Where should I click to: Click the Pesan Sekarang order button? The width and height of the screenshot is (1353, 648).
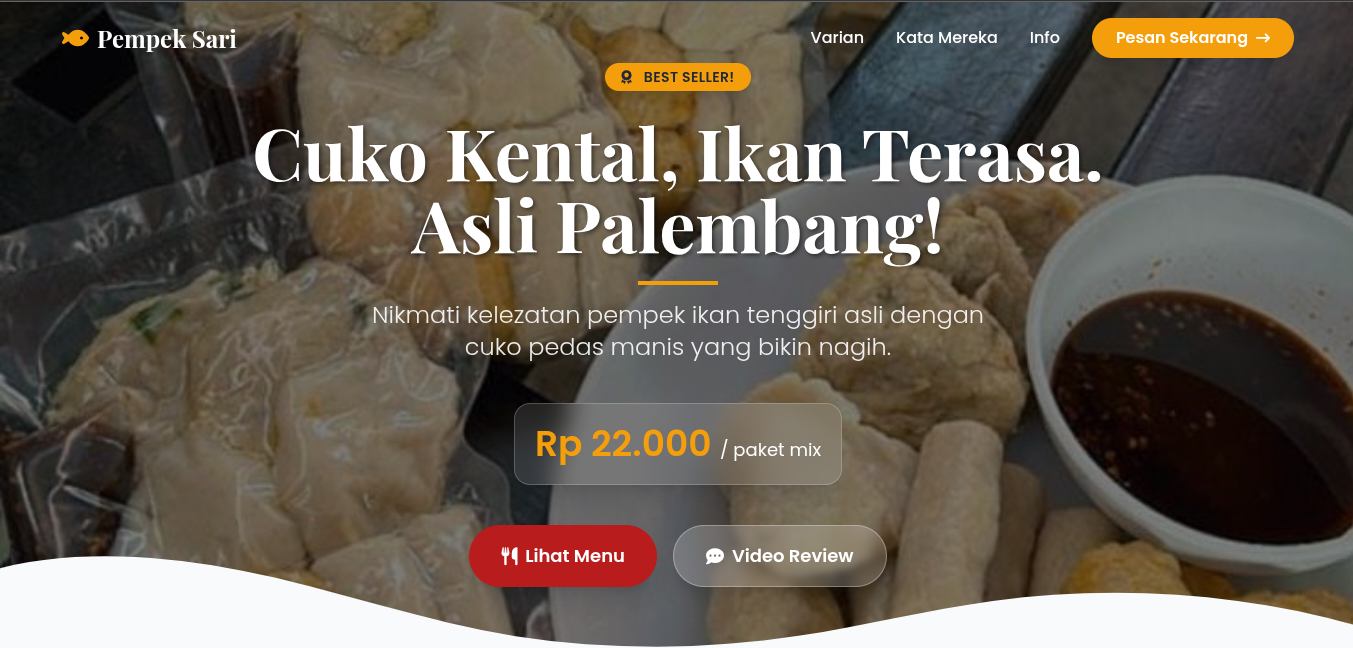tap(1193, 38)
